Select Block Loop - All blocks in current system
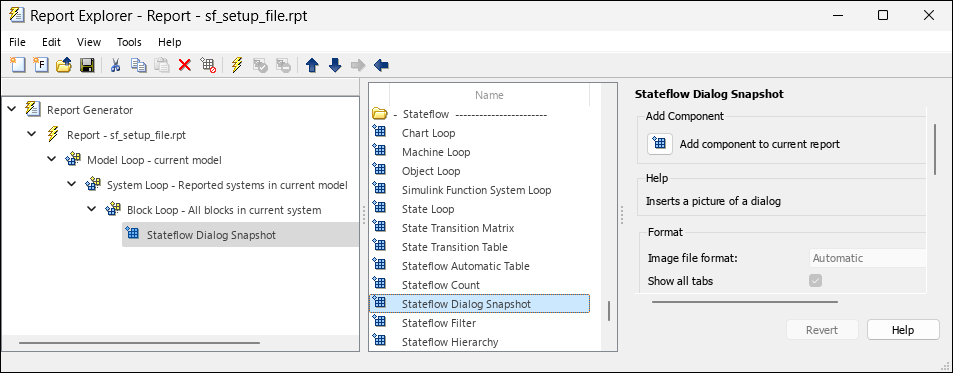Viewport: 953px width, 373px height. click(224, 210)
